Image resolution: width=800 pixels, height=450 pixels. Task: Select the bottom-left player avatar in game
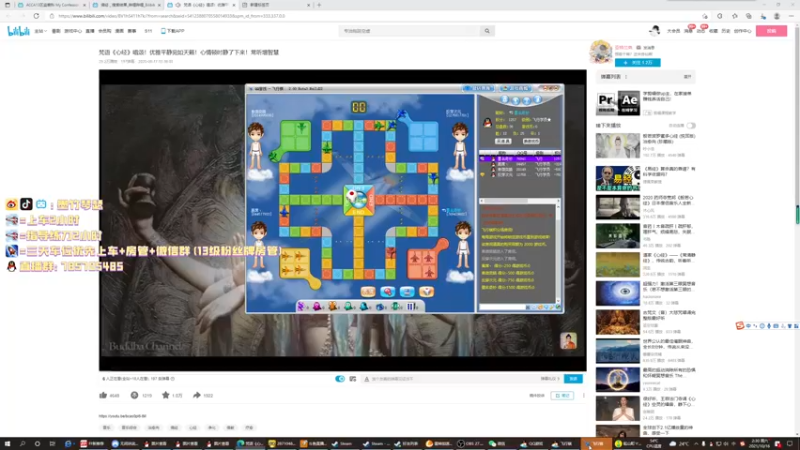259,245
